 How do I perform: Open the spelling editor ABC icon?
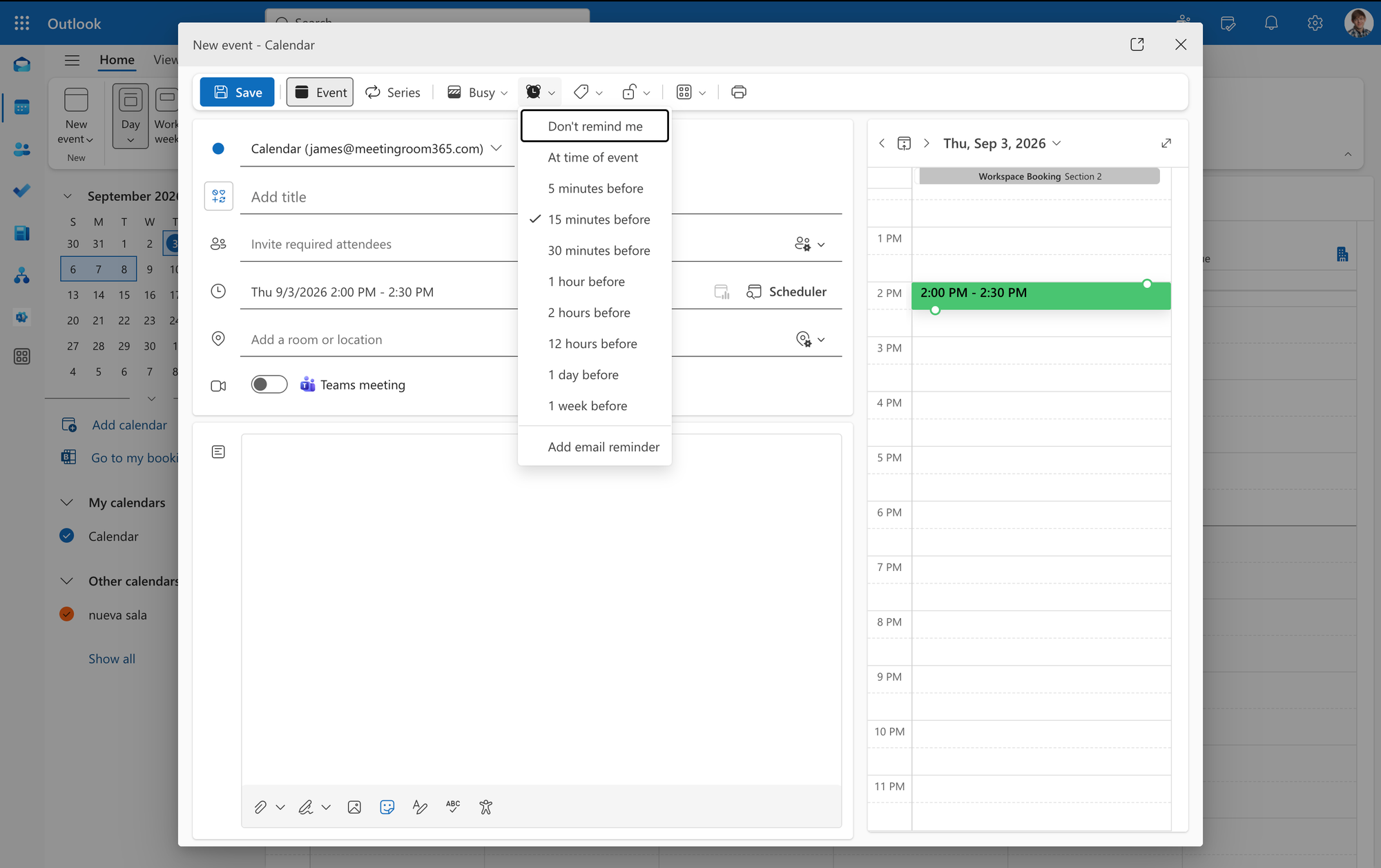pos(453,807)
